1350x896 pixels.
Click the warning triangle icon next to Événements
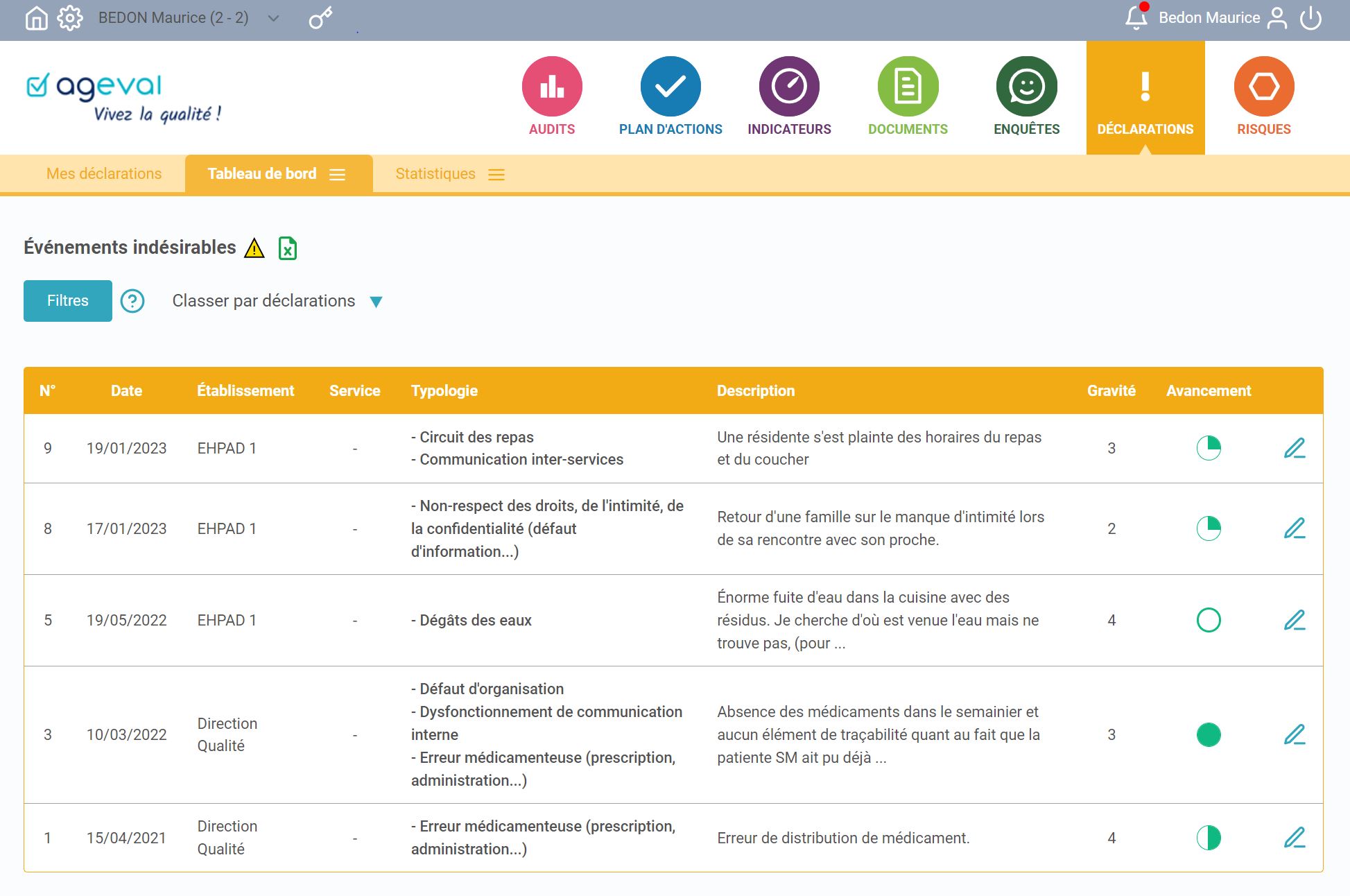(255, 248)
